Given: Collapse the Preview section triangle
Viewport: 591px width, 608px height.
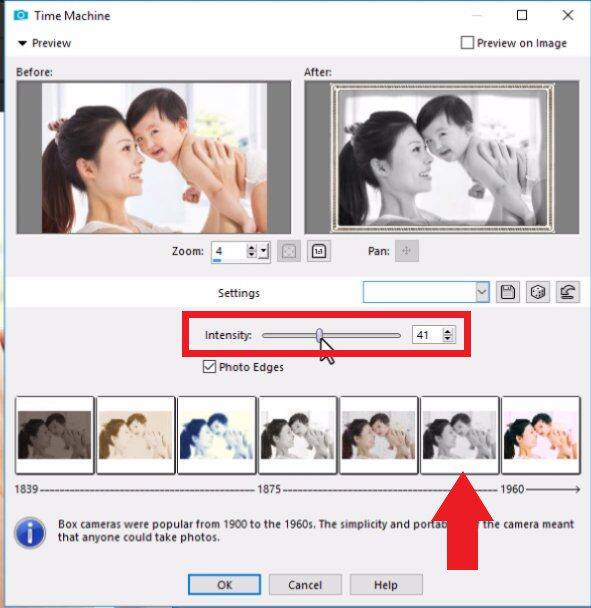Looking at the screenshot, I should click(22, 43).
